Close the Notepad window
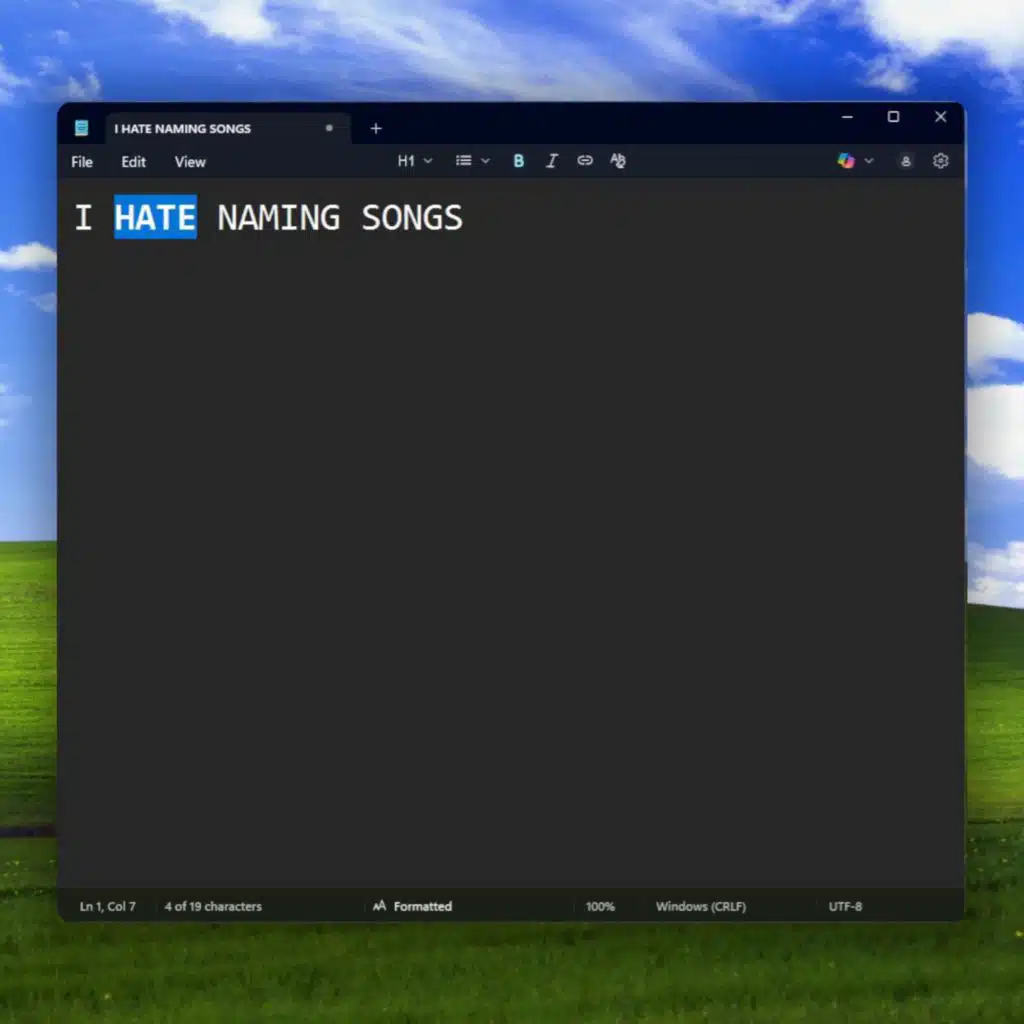Screen dimensions: 1024x1024 click(940, 117)
